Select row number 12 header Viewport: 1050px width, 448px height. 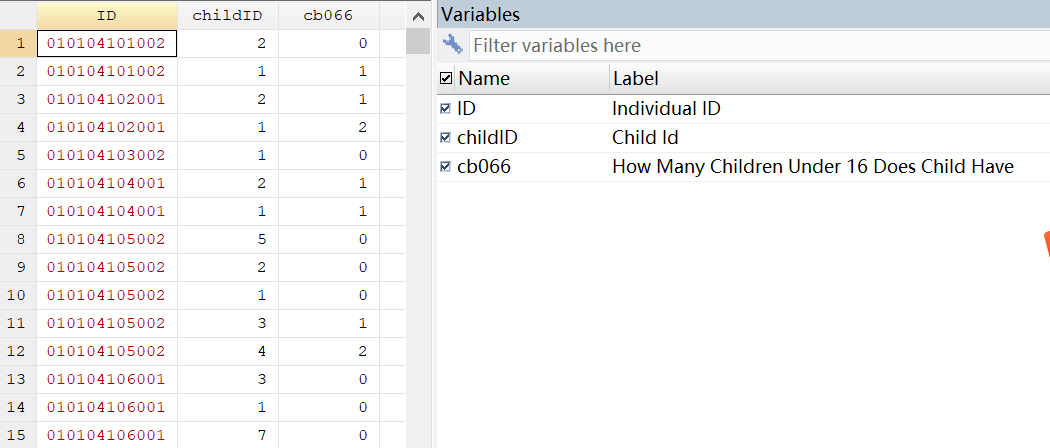click(18, 351)
